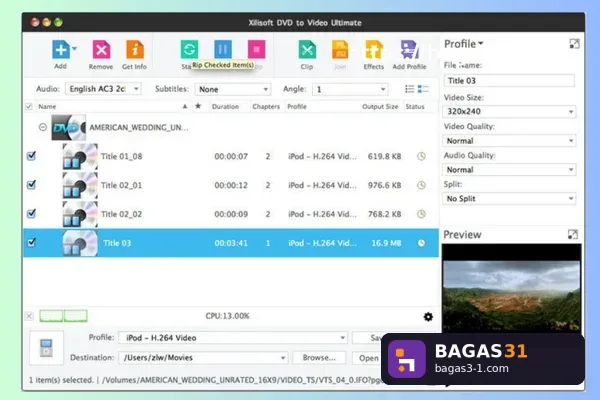This screenshot has height=400, width=600.
Task: Expand the Preview panel with its corner icon
Action: pyautogui.click(x=573, y=234)
